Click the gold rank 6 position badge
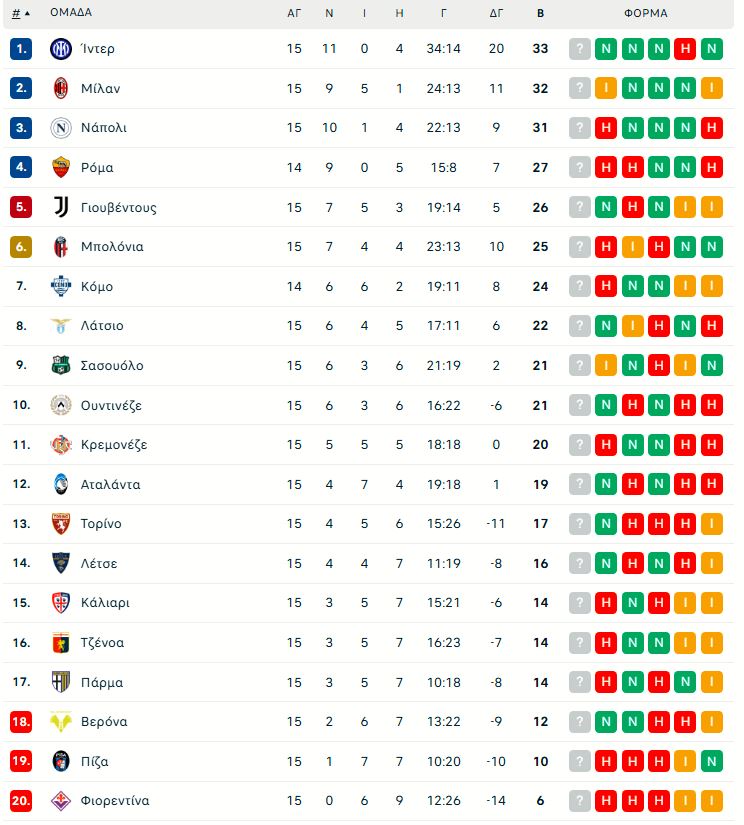This screenshot has width=744, height=825. tap(22, 247)
